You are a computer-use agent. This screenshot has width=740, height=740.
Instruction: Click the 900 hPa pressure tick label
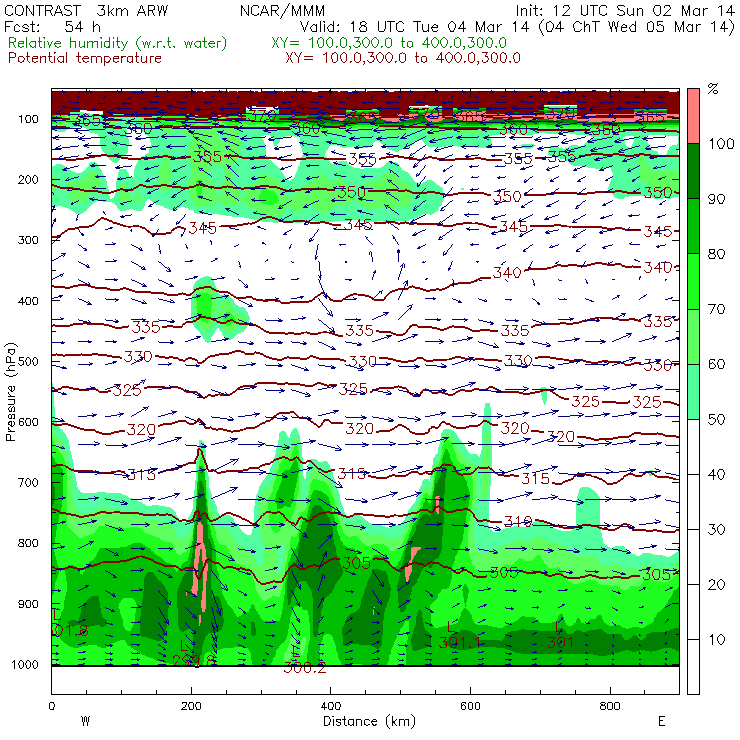pos(28,604)
